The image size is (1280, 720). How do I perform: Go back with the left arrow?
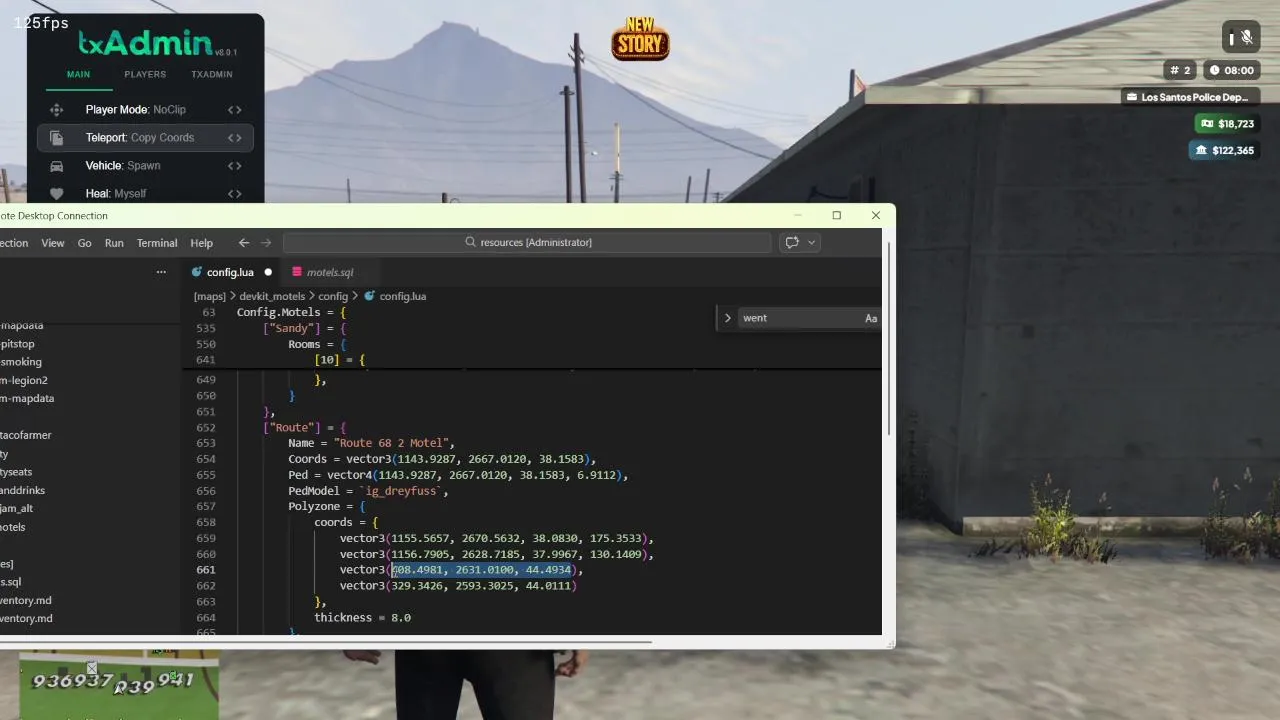pos(244,242)
